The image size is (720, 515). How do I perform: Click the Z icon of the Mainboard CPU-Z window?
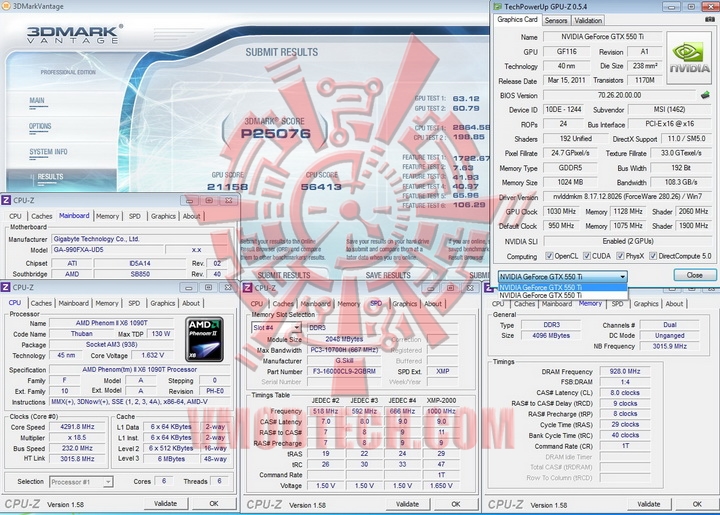(x=6, y=200)
